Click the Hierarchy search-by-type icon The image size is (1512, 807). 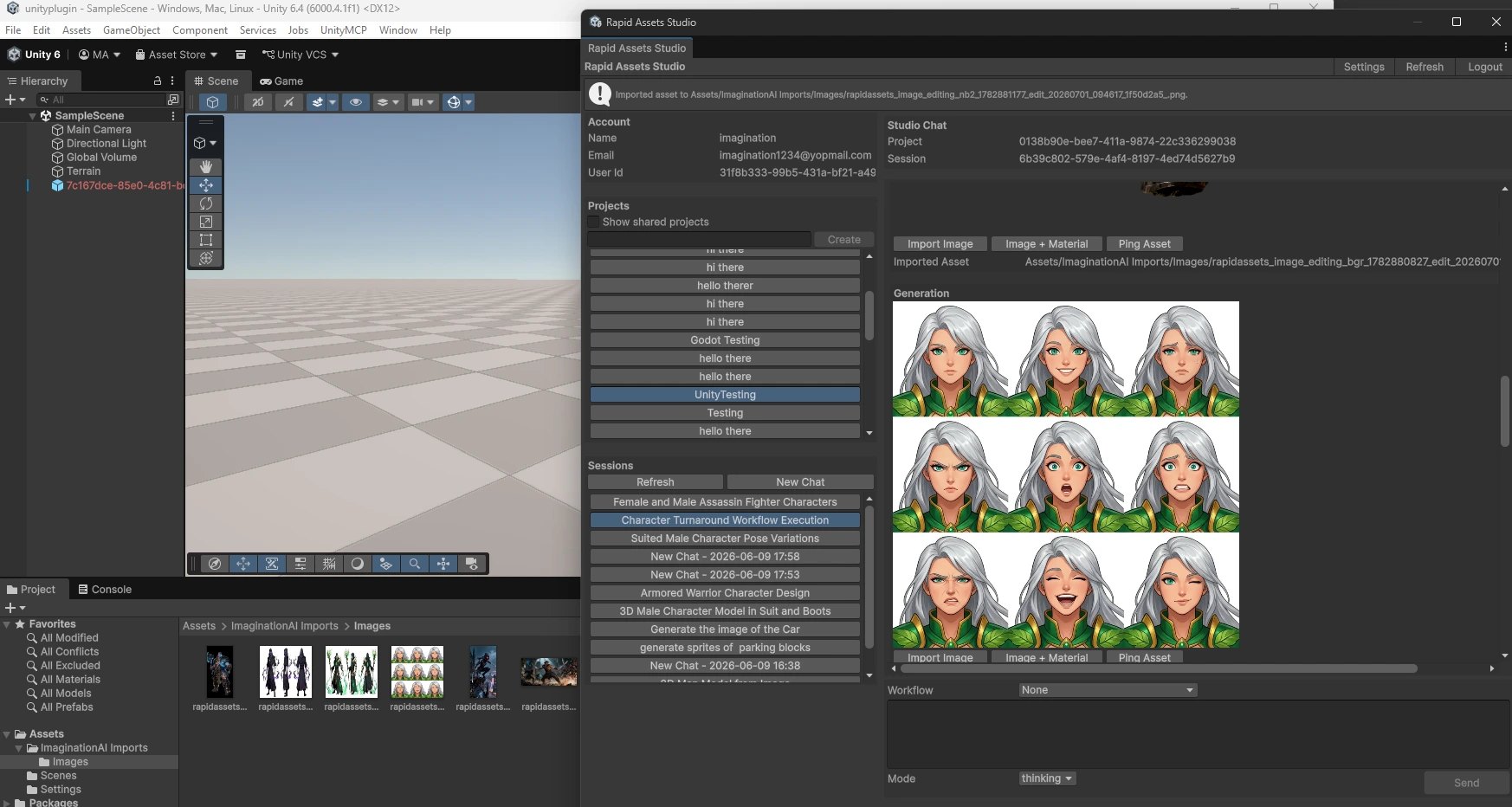[173, 100]
